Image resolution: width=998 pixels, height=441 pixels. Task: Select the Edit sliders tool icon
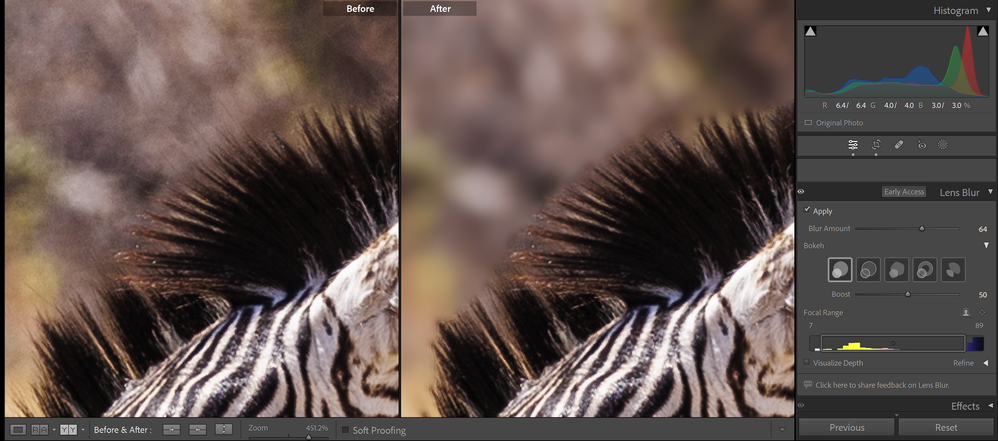853,145
